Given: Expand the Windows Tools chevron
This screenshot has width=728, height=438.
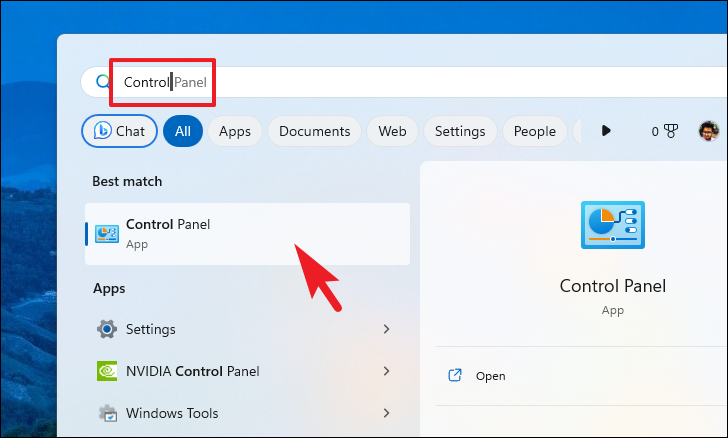Looking at the screenshot, I should tap(386, 412).
